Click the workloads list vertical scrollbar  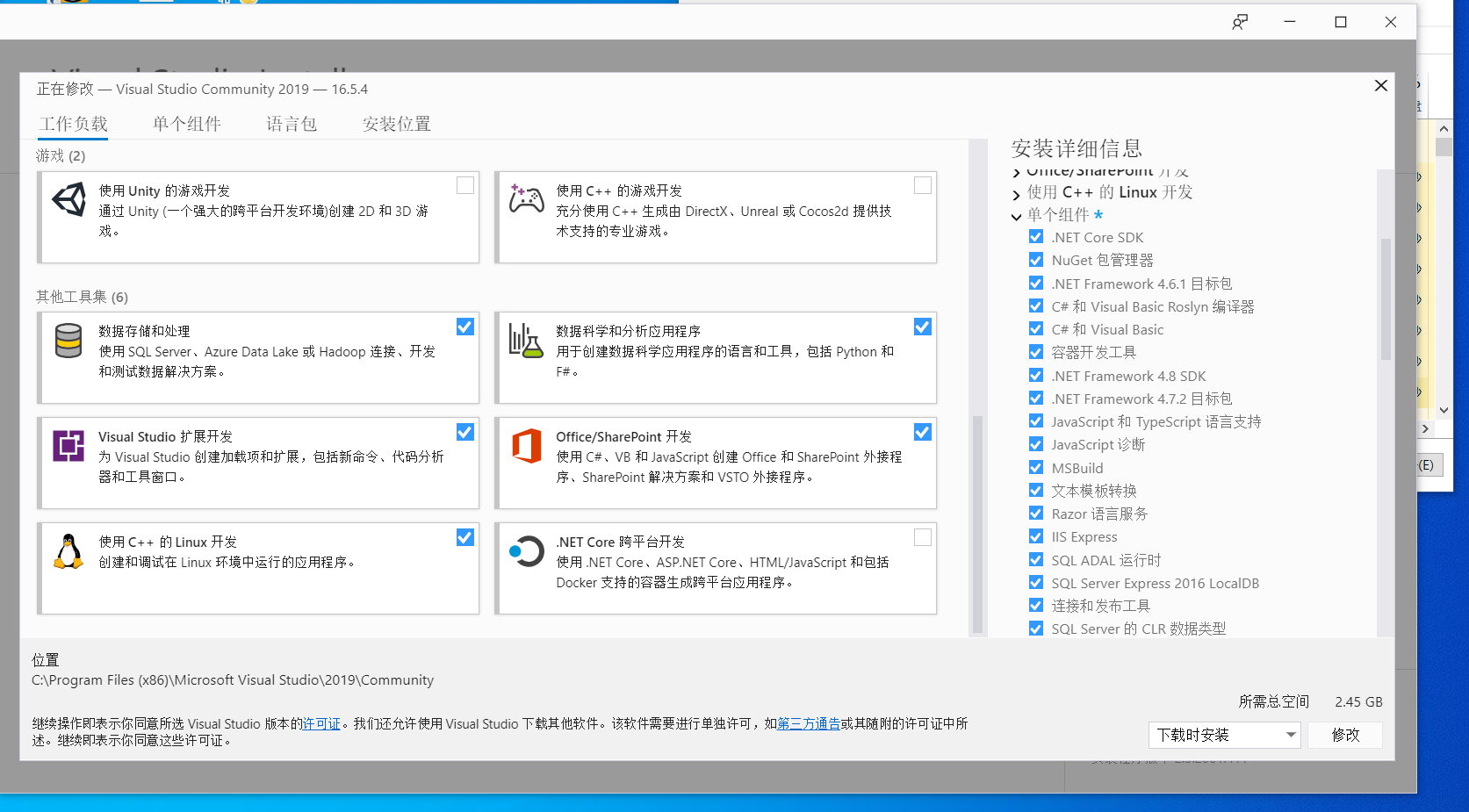coord(977,522)
